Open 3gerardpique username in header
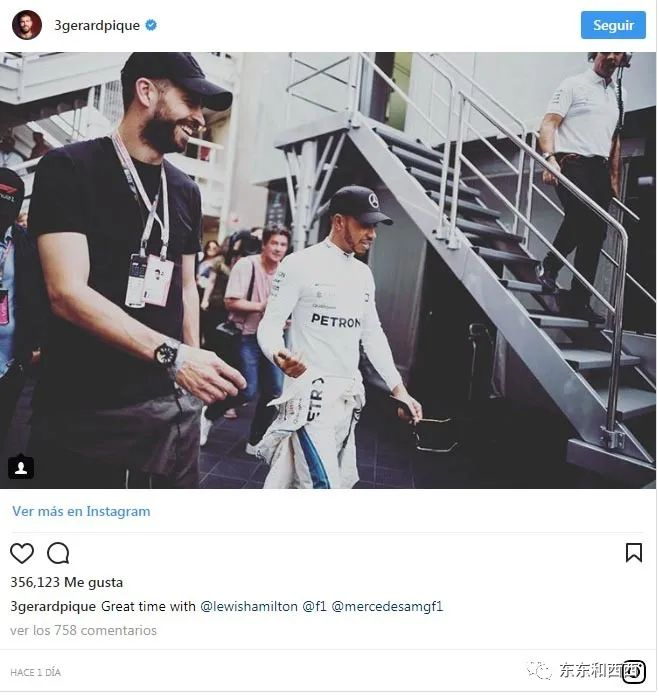Viewport: 659px width, 698px height. pos(97,25)
